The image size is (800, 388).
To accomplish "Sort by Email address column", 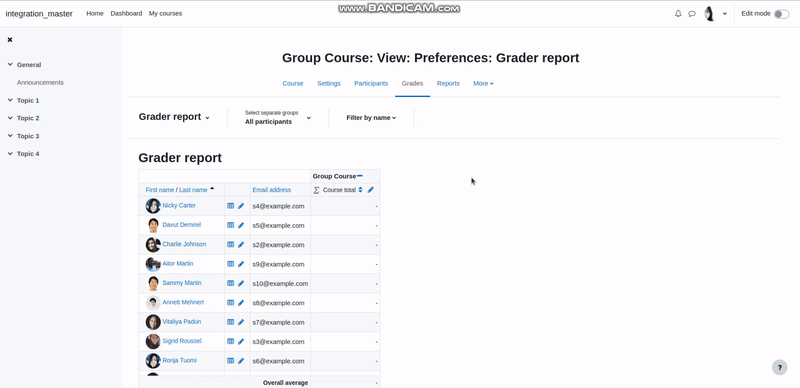I will 271,190.
